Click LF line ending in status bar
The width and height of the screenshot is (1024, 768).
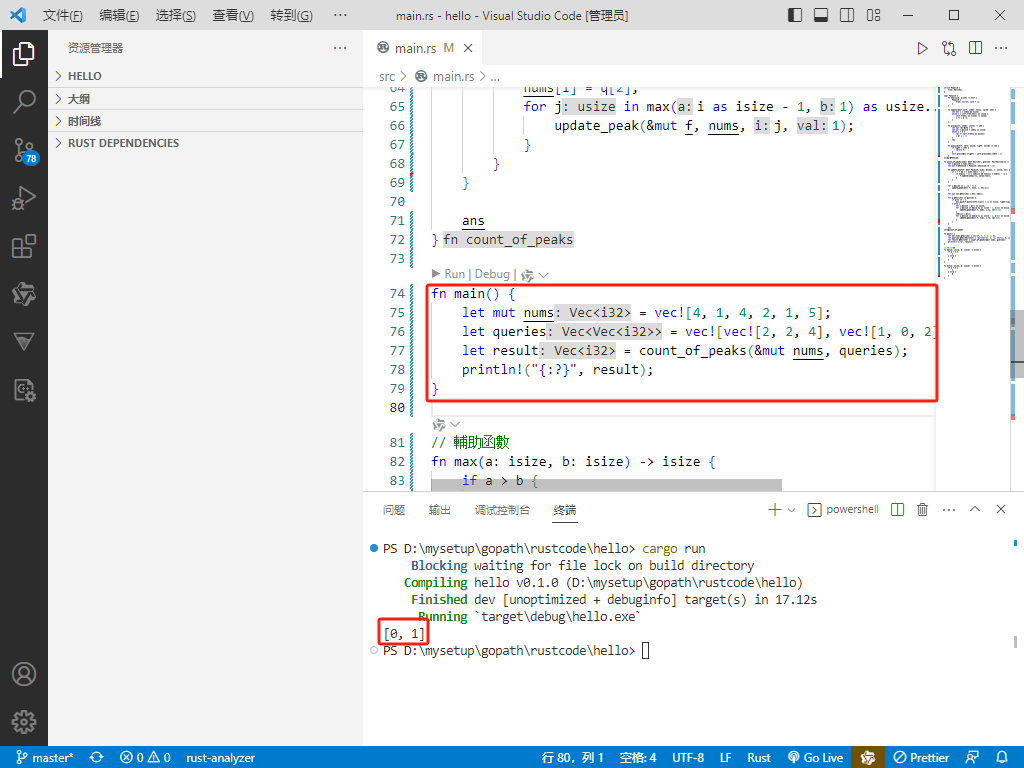point(726,758)
